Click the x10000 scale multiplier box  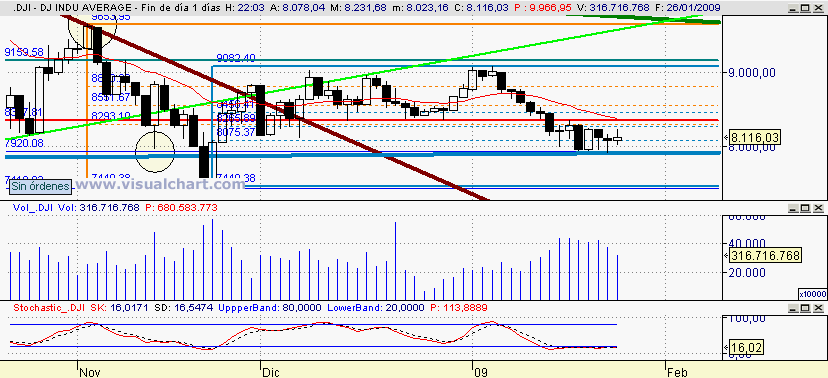point(812,294)
